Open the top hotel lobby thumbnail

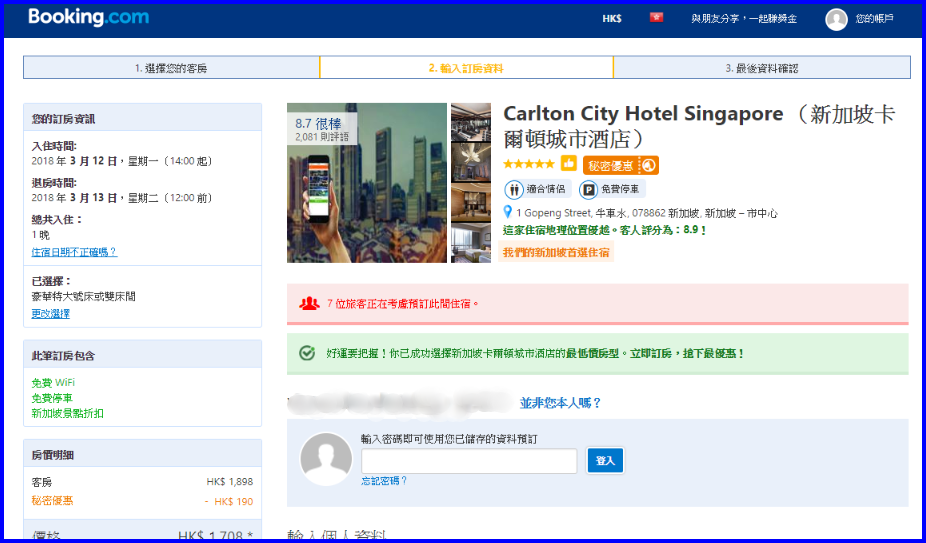tap(471, 122)
